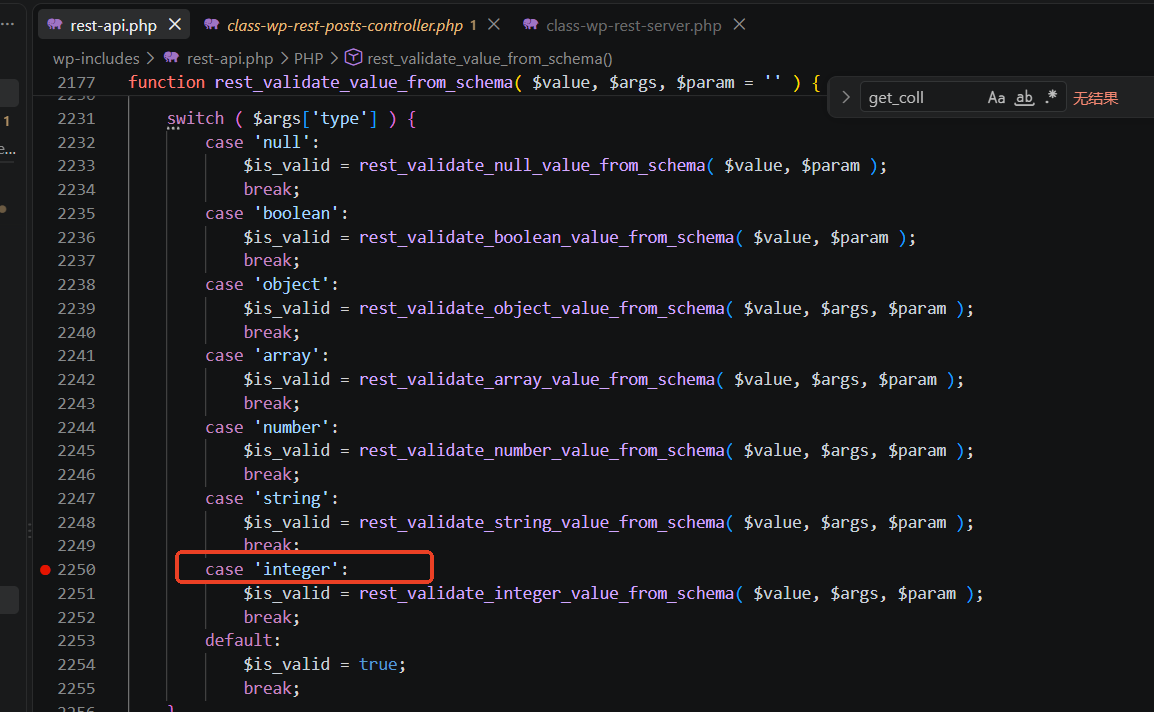The height and width of the screenshot is (712, 1154).
Task: Click line number 2255 in gutter
Action: point(77,688)
